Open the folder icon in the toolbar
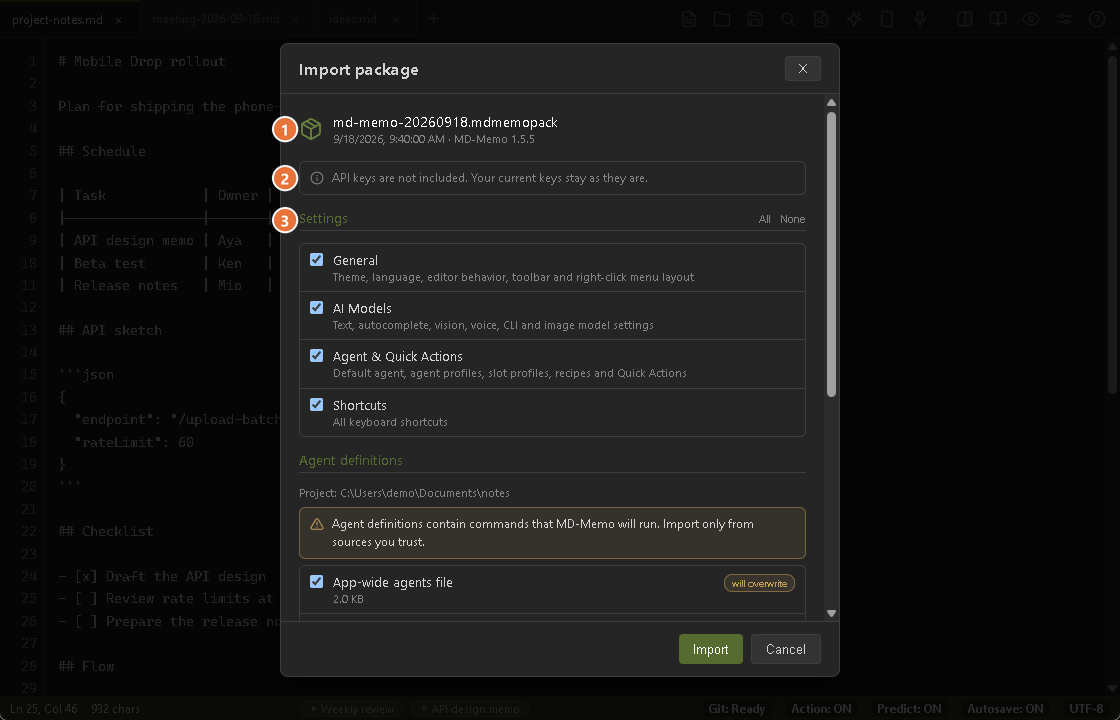This screenshot has width=1120, height=720. (722, 19)
